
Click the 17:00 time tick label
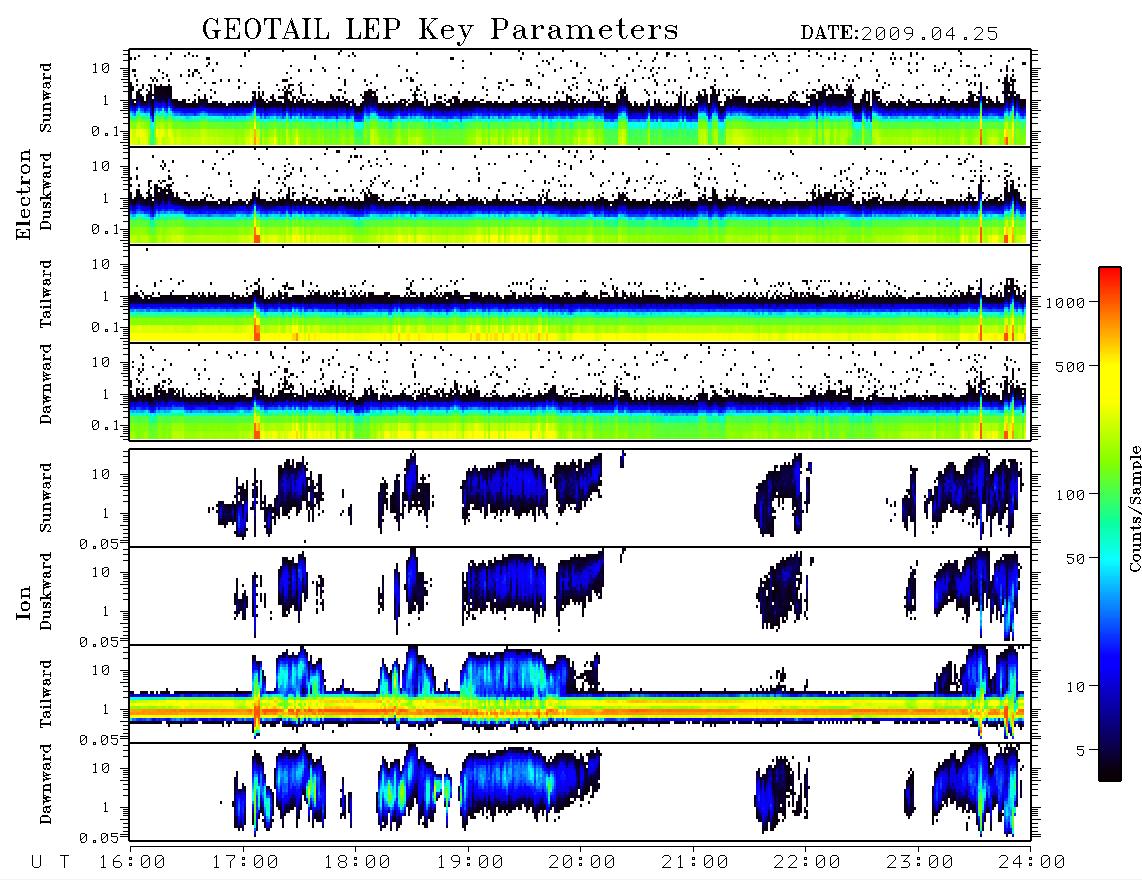pos(245,862)
